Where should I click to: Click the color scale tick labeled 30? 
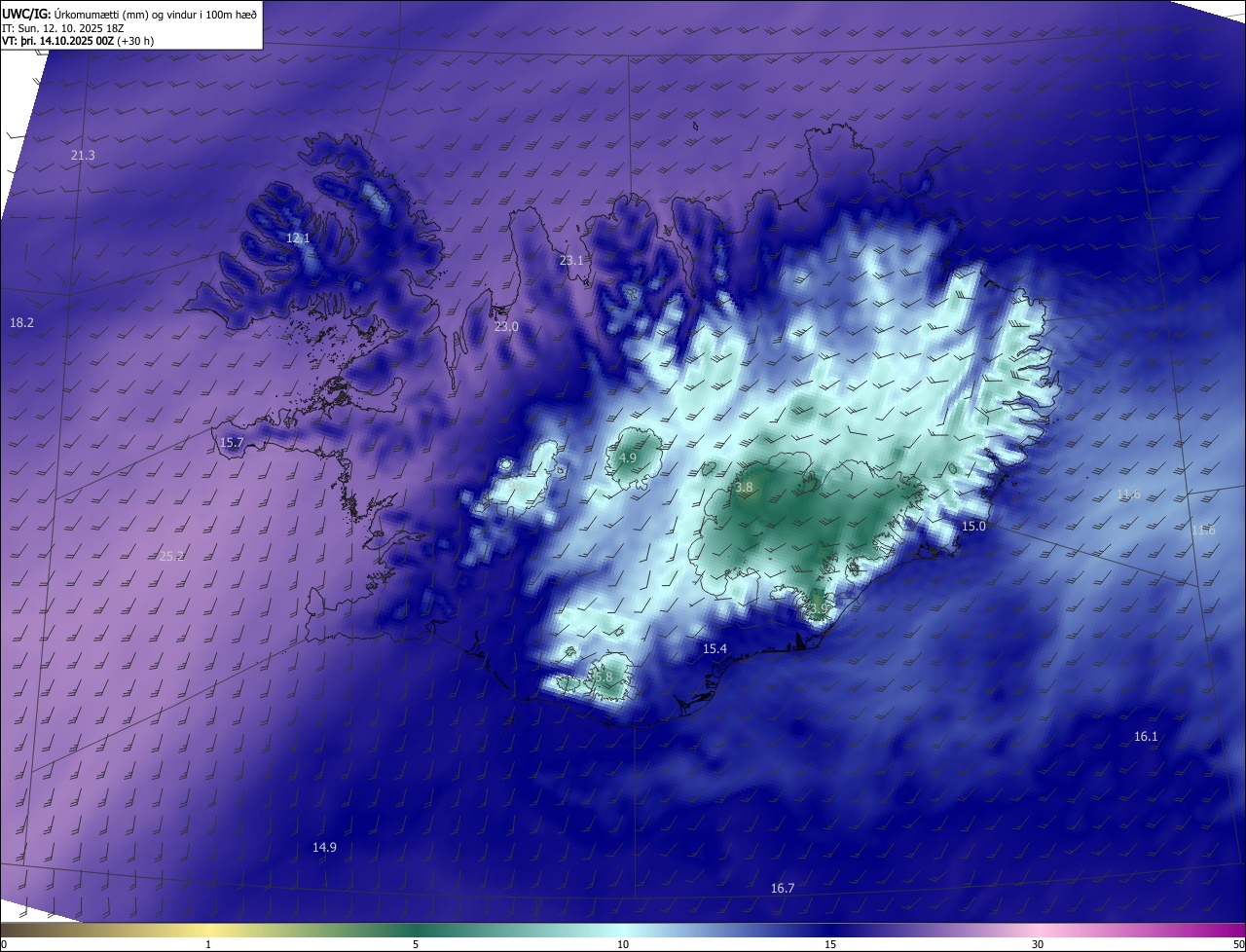tap(1038, 944)
